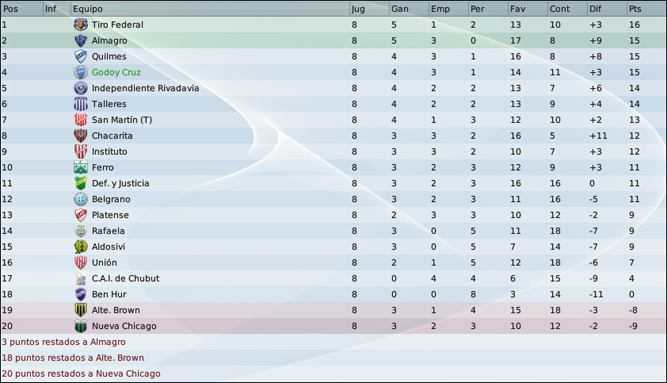Screen dimensions: 667x383
Task: Open the Talleres team link
Action: point(109,104)
